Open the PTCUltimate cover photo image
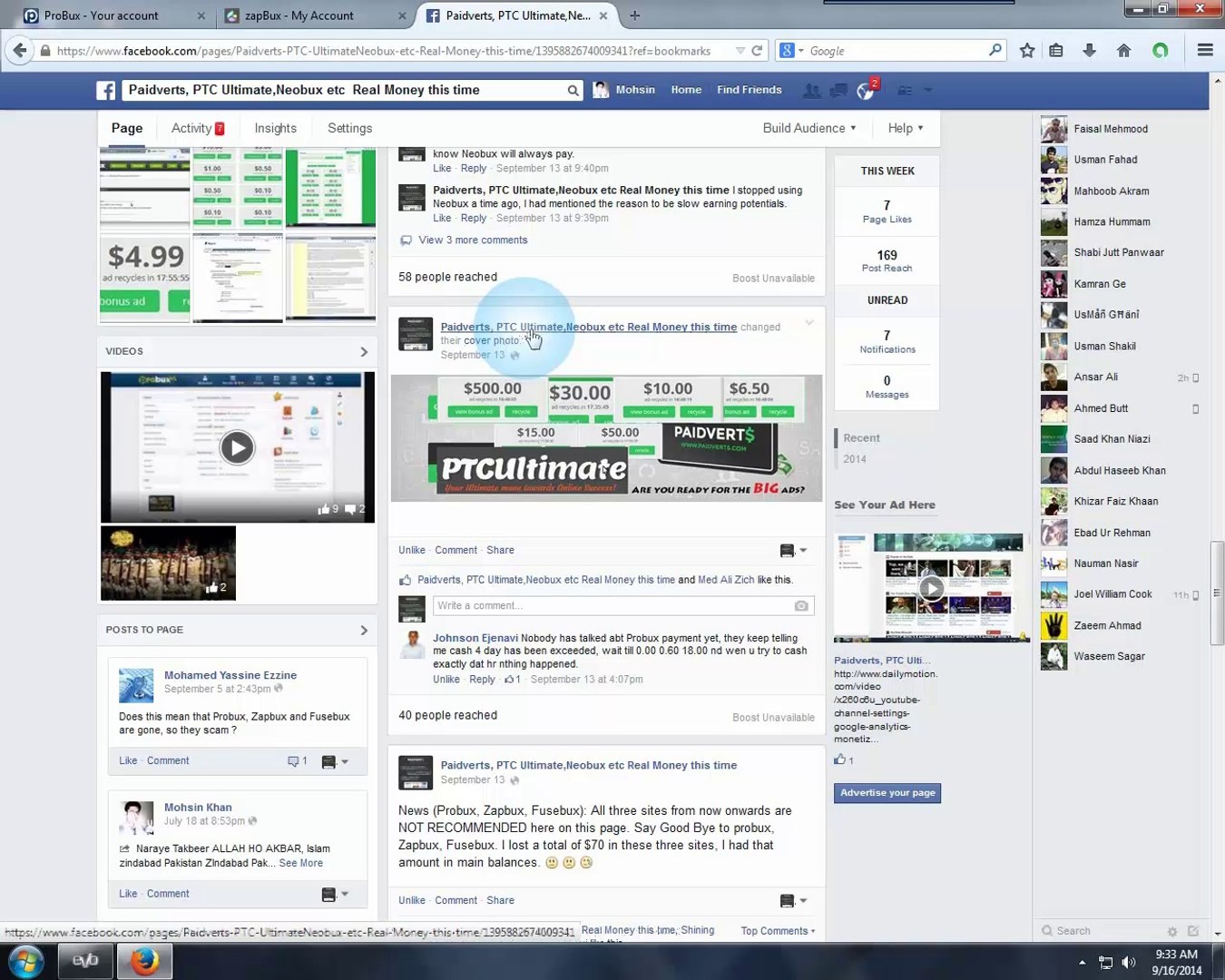Image resolution: width=1225 pixels, height=980 pixels. pyautogui.click(x=606, y=437)
